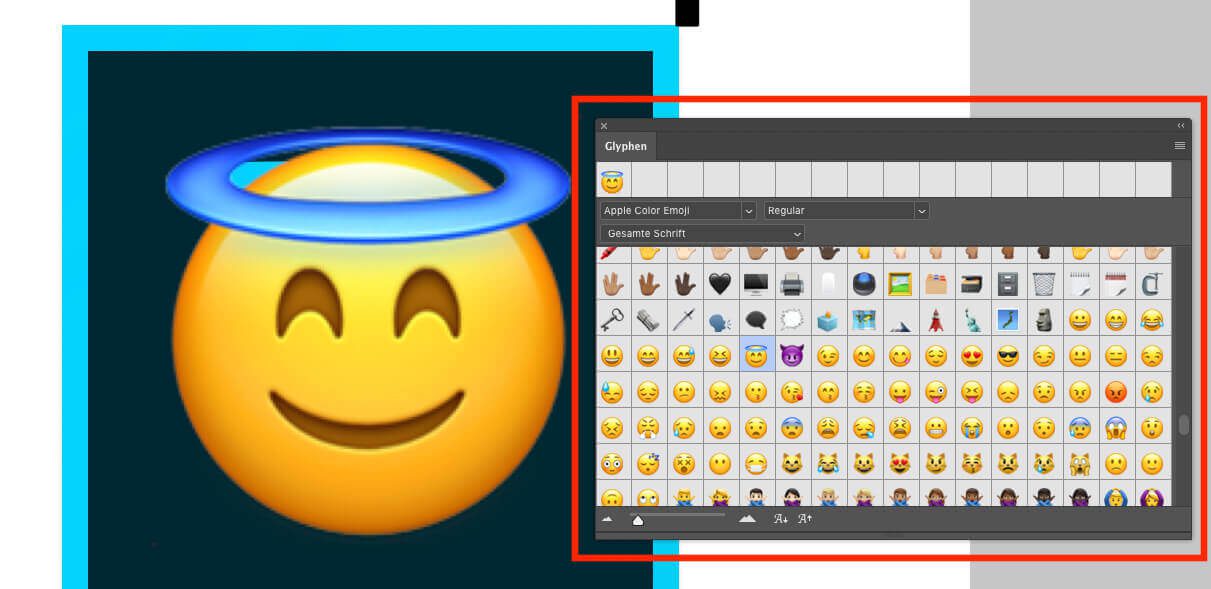1211x589 pixels.
Task: Select the ballot box glyph
Action: click(x=828, y=320)
